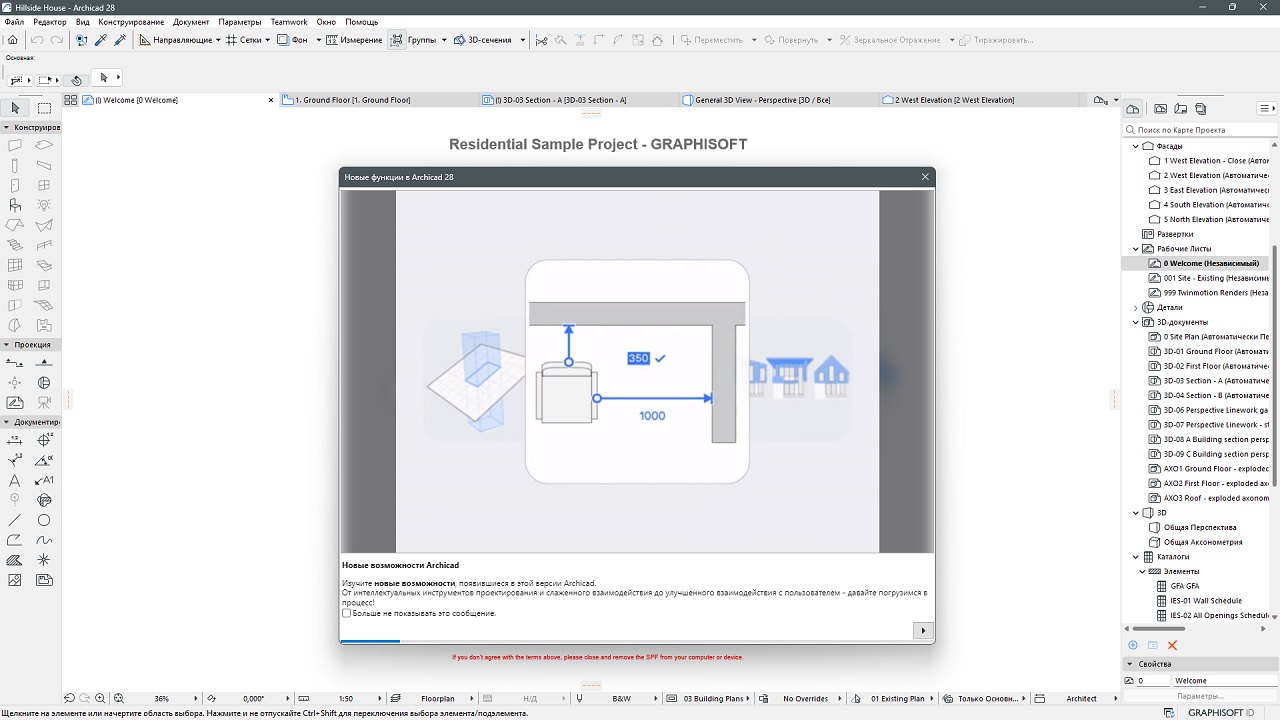Toggle the Группы suspend groups button
The image size is (1280, 720).
(x=397, y=40)
